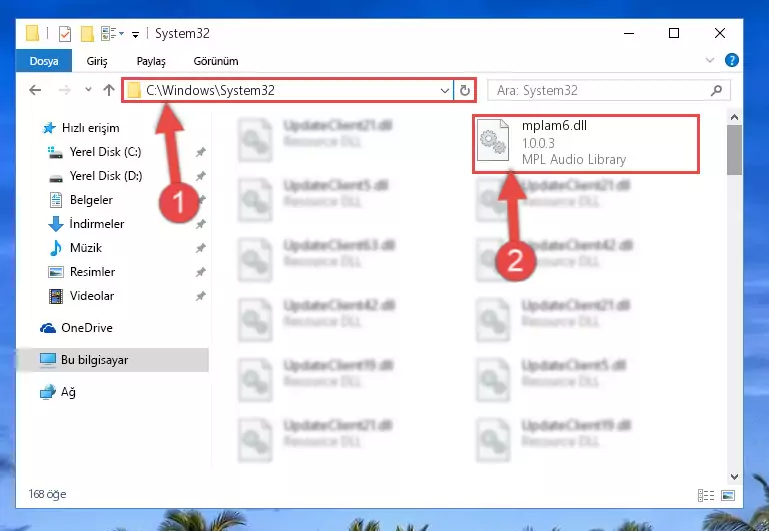Click the pin icon next to Resimler

(200, 272)
